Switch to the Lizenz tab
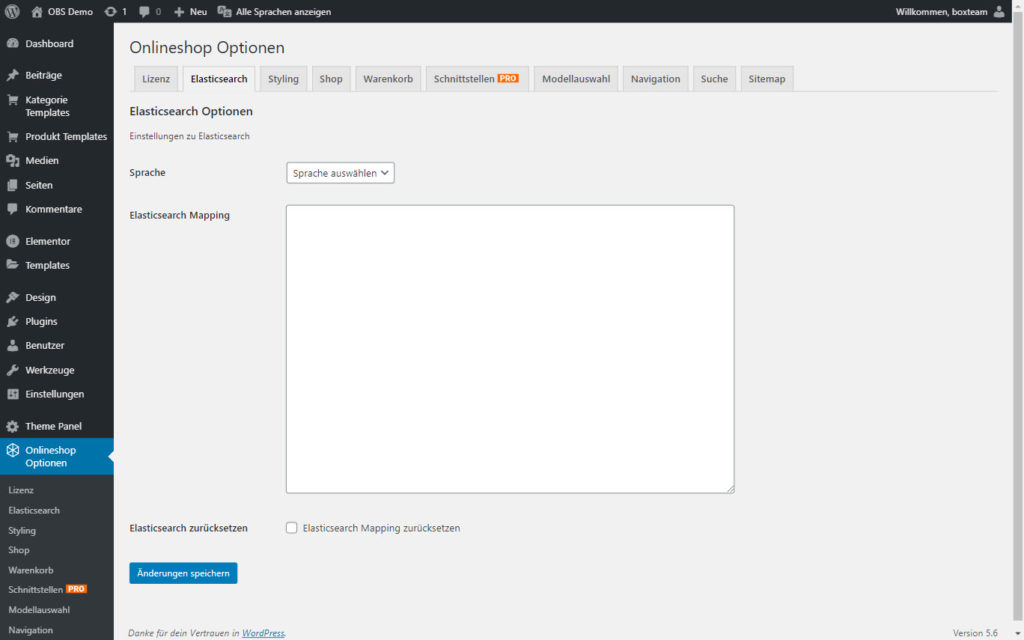The image size is (1024, 640). 156,78
